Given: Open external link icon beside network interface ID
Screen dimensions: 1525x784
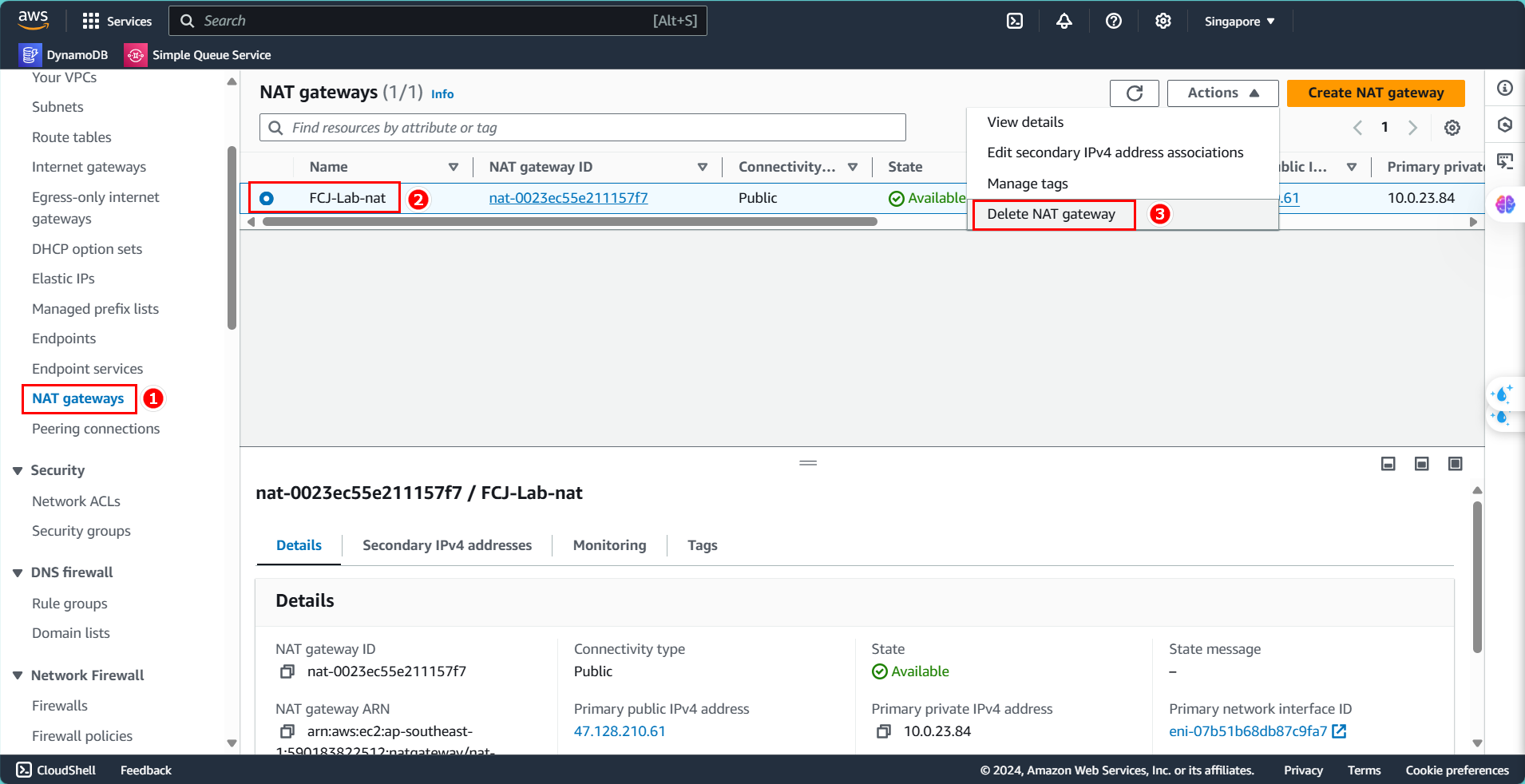Looking at the screenshot, I should click(1340, 731).
